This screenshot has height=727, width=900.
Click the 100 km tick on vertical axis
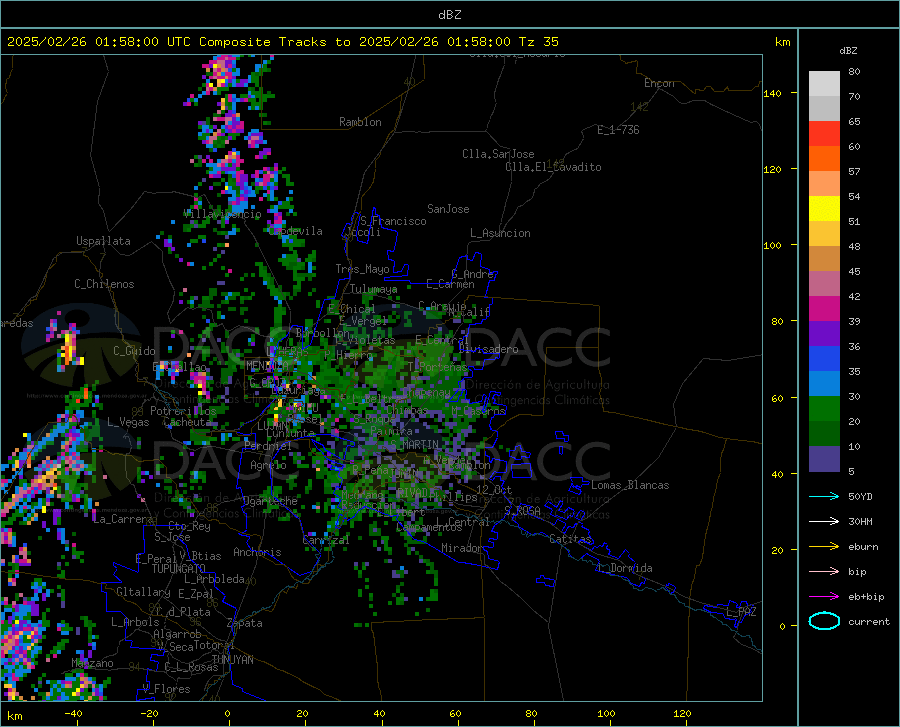click(x=773, y=245)
